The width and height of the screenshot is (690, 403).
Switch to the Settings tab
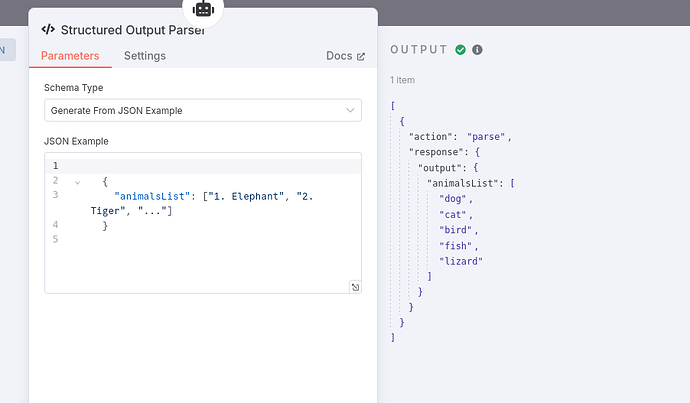point(145,56)
